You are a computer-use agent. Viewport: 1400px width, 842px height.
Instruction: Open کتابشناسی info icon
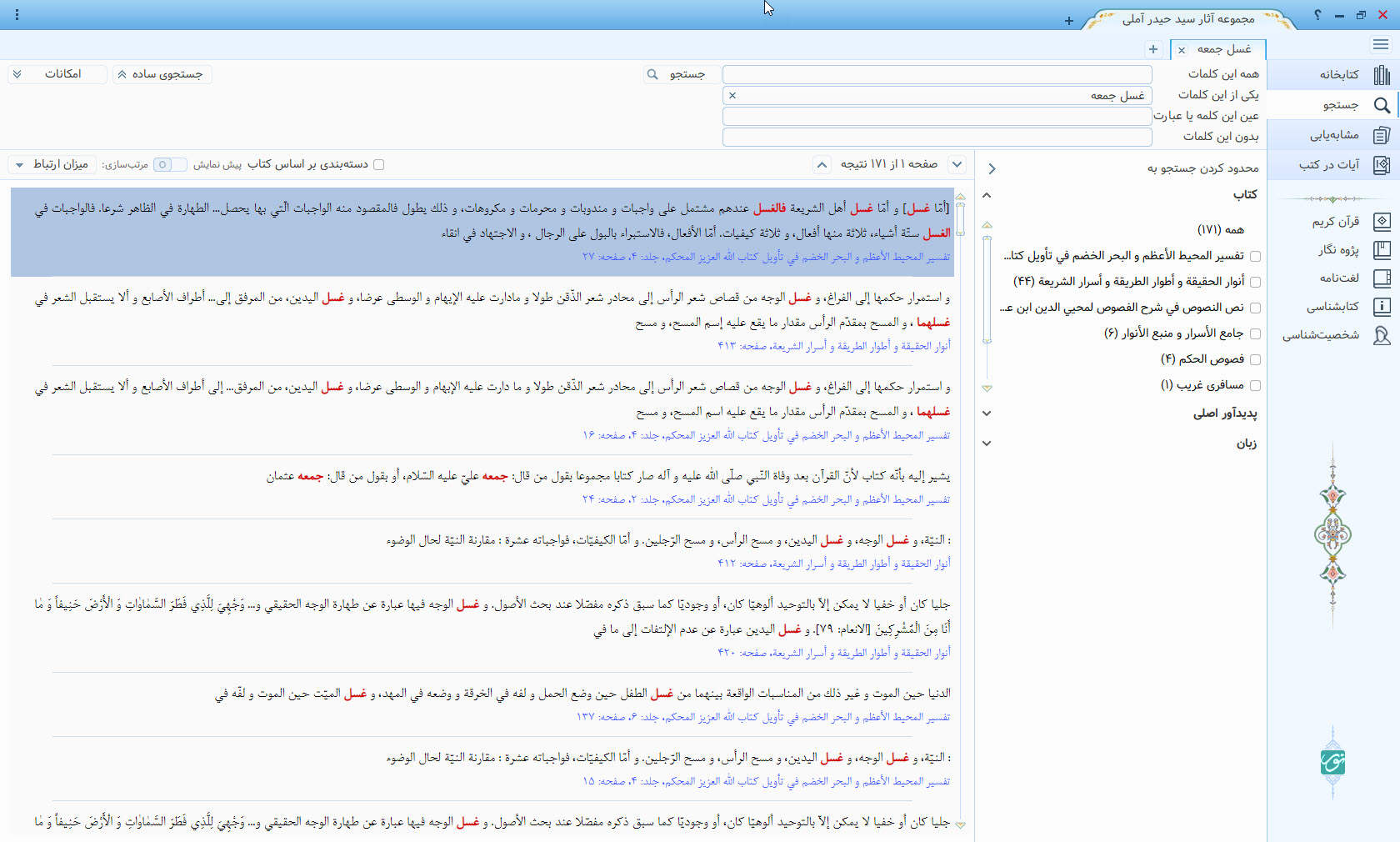click(1381, 307)
